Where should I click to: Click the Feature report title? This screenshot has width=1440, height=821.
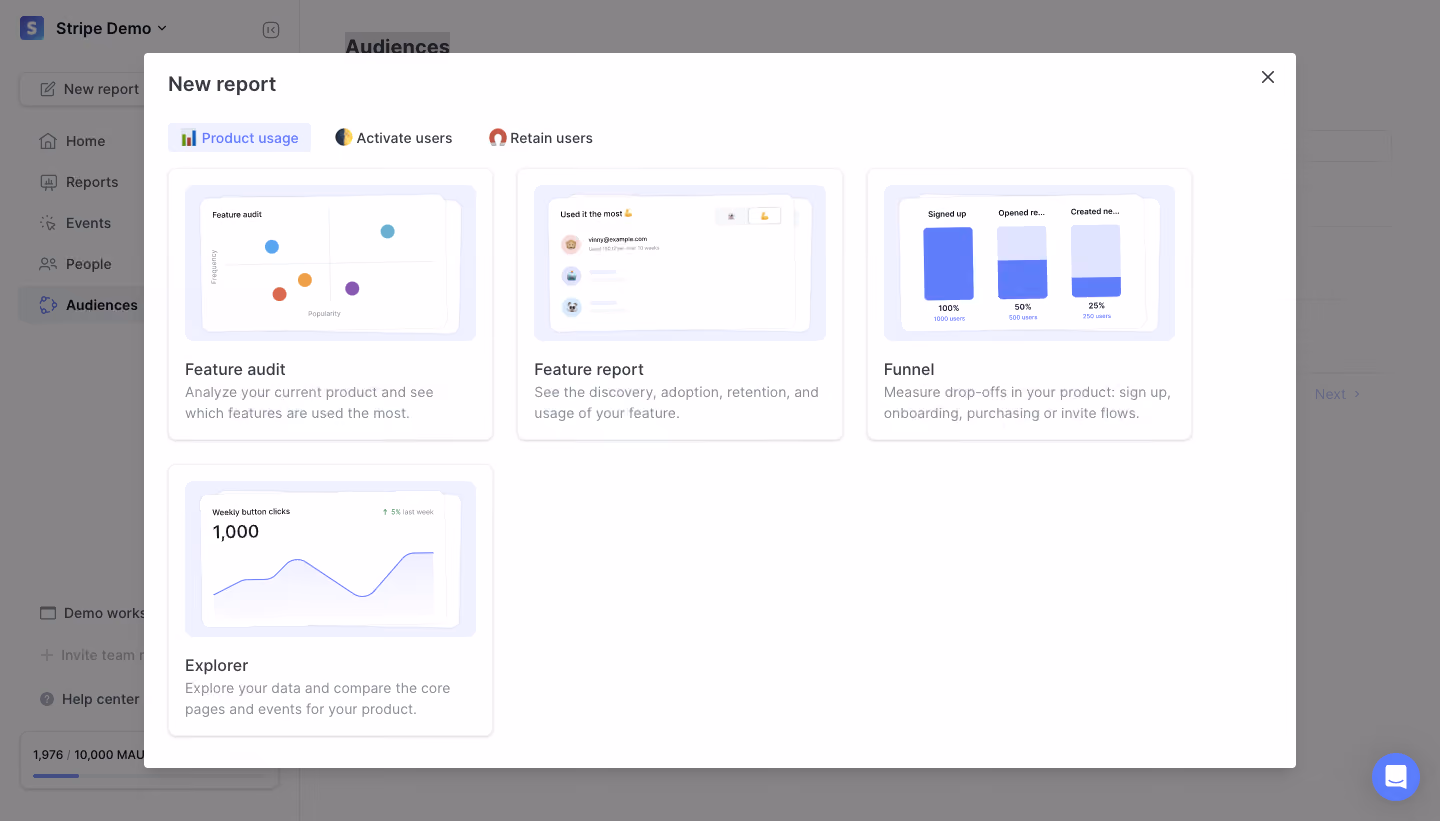pyautogui.click(x=589, y=370)
